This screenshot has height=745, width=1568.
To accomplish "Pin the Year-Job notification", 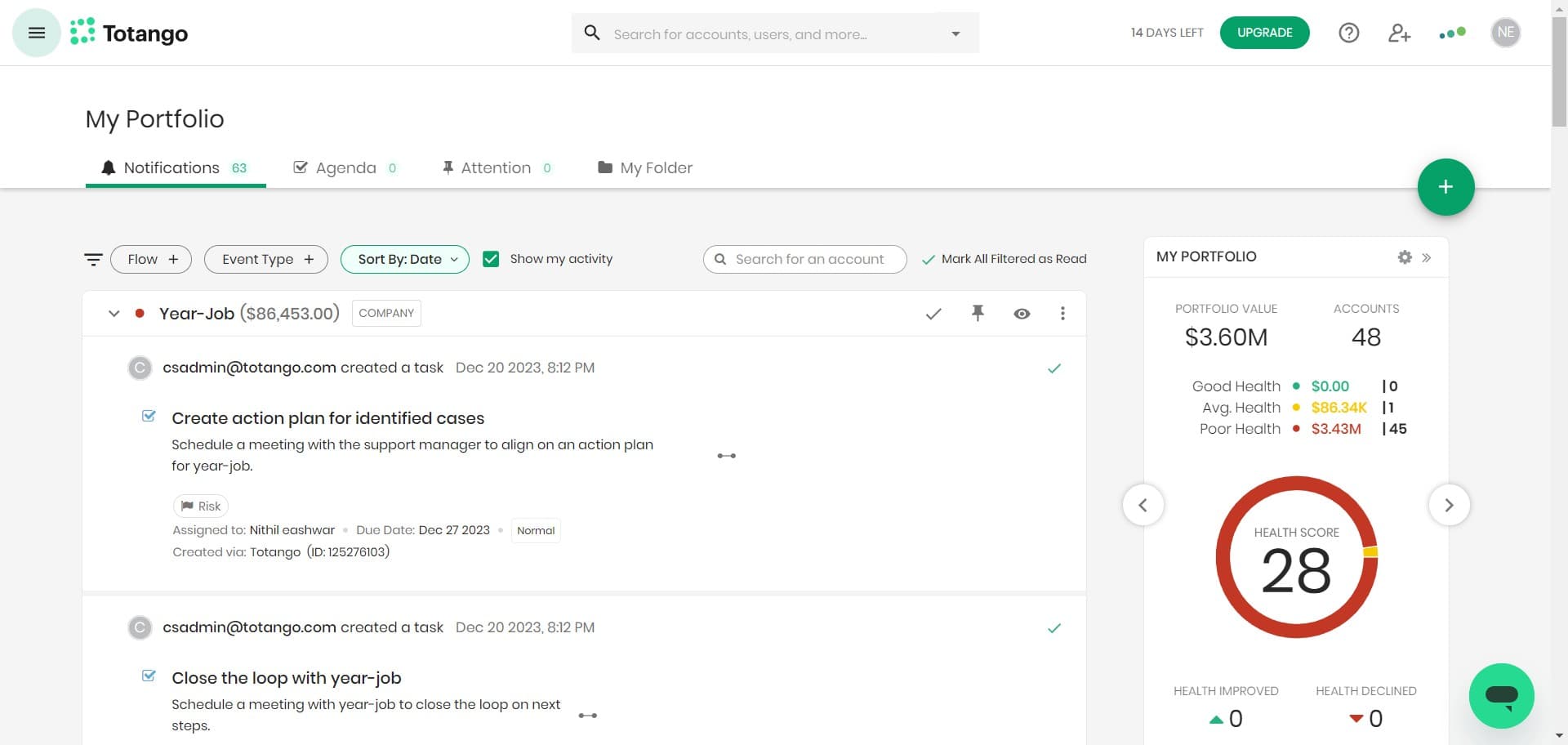I will (978, 313).
